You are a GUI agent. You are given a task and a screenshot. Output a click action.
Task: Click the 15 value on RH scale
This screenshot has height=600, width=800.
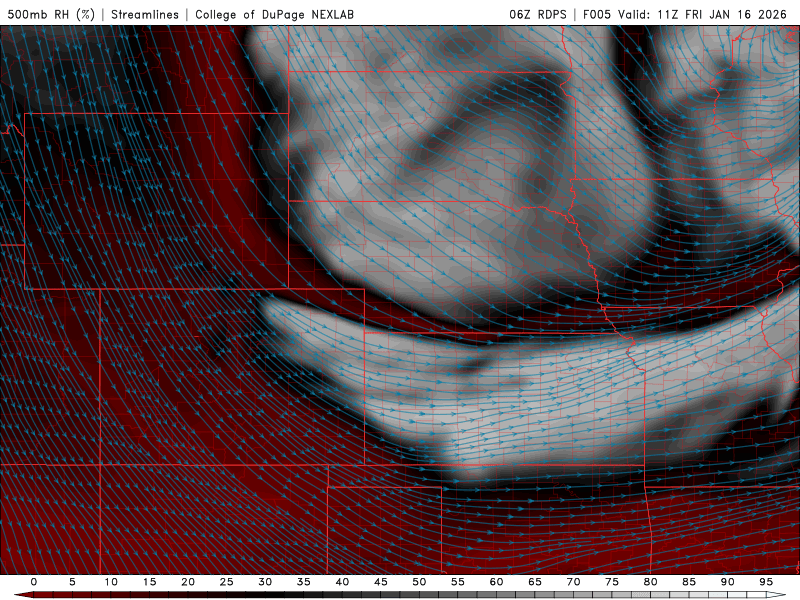click(149, 582)
